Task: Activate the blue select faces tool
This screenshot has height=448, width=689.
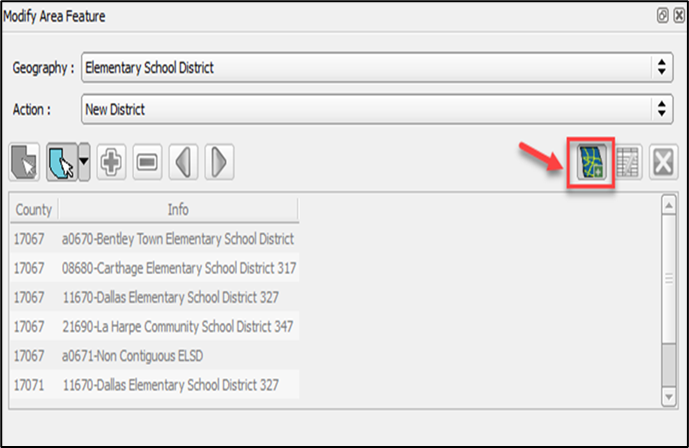Action: coord(62,162)
